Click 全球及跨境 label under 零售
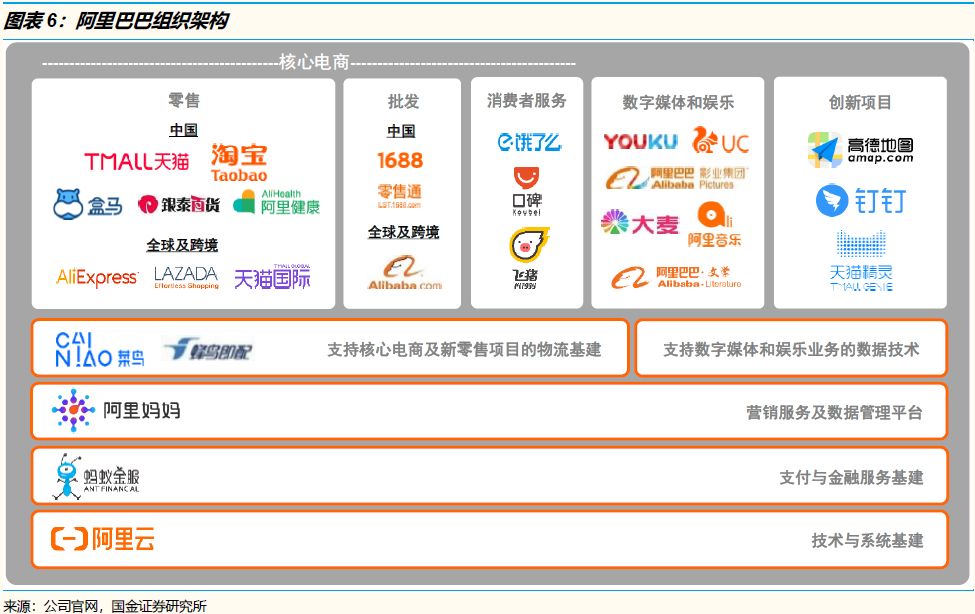Viewport: 975px width, 614px height. (x=182, y=245)
